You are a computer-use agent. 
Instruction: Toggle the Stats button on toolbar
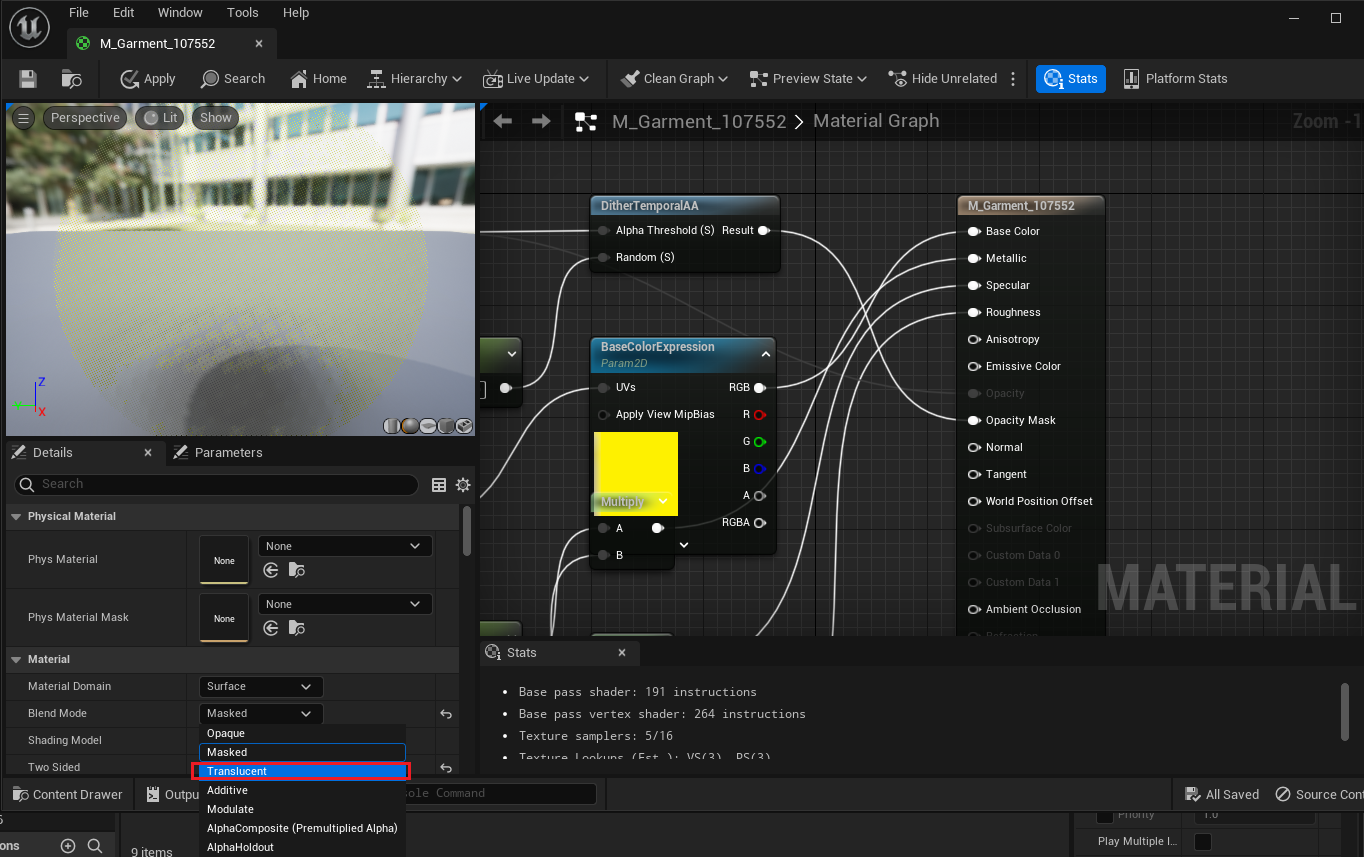tap(1071, 79)
